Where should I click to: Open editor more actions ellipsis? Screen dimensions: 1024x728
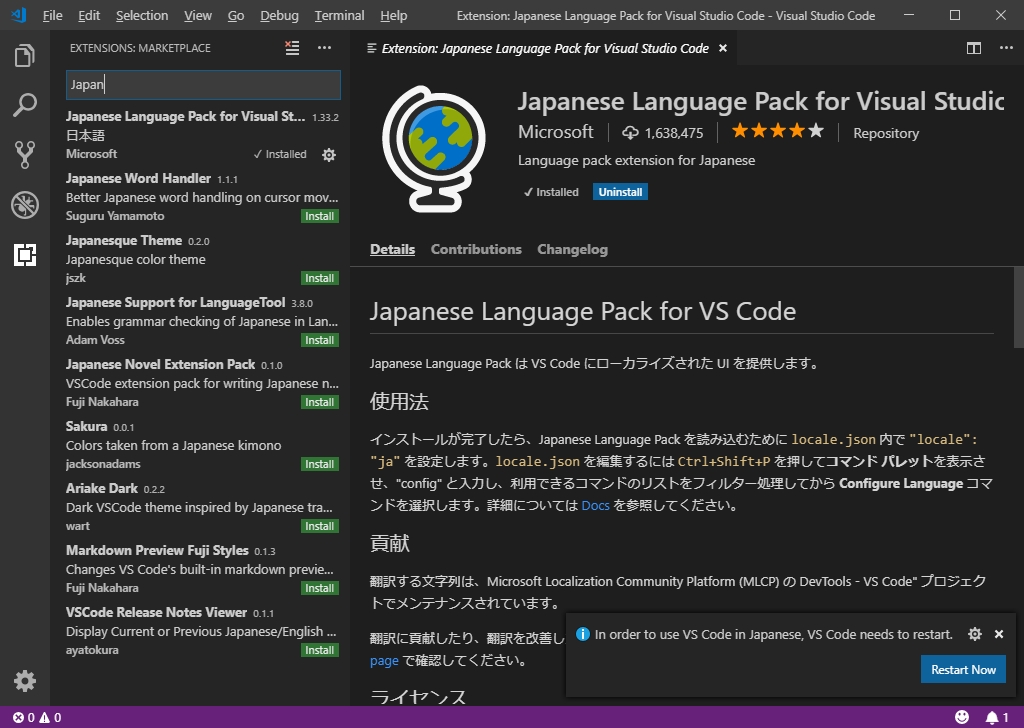point(1006,48)
